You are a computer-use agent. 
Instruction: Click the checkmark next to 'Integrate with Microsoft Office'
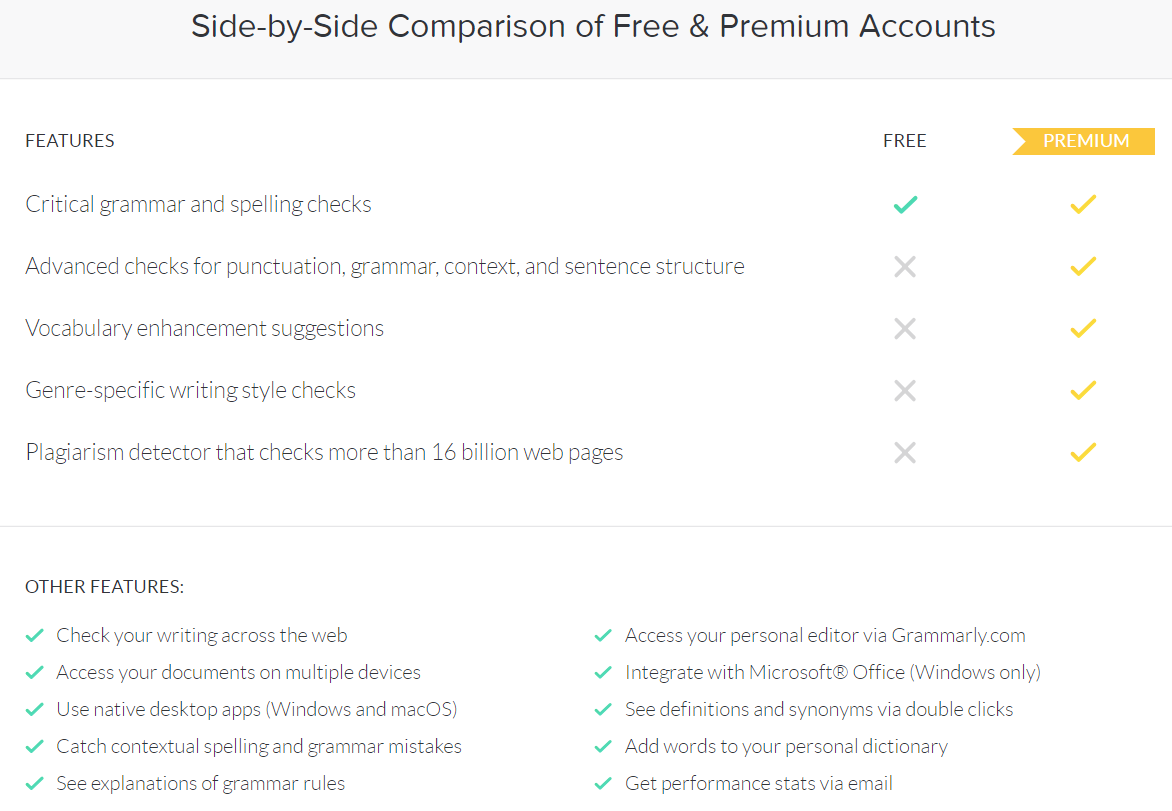[603, 673]
